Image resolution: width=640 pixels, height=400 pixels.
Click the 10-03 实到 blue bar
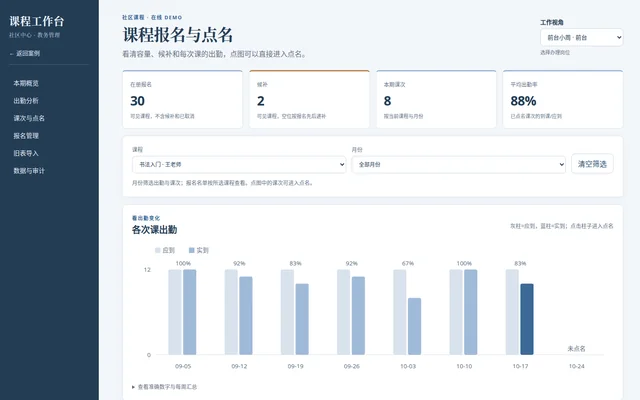click(414, 326)
